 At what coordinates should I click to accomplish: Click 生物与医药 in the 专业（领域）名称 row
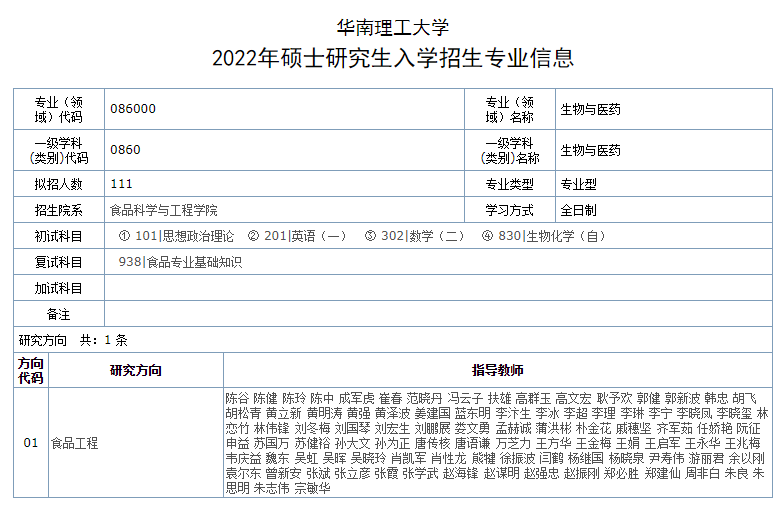click(590, 110)
